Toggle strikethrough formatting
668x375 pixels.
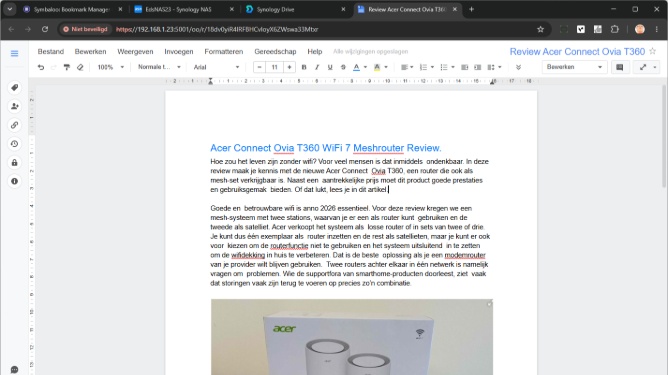click(343, 67)
